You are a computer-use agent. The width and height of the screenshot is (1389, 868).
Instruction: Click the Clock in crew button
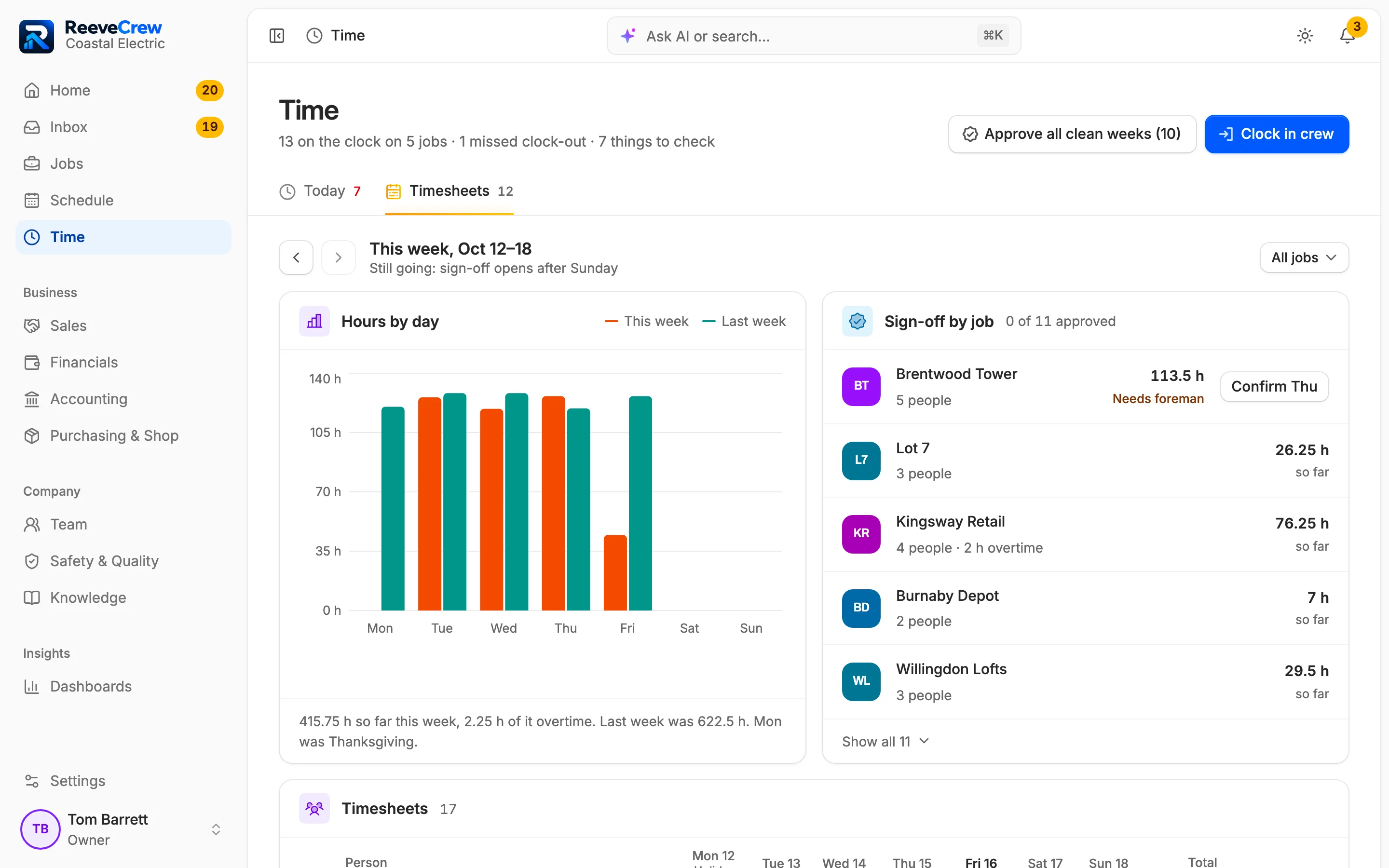[x=1277, y=134]
